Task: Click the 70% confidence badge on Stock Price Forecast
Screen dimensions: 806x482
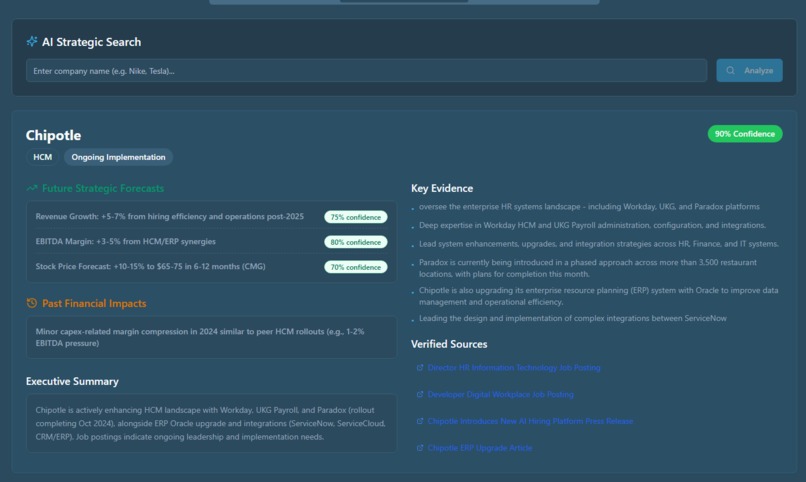Action: point(356,267)
